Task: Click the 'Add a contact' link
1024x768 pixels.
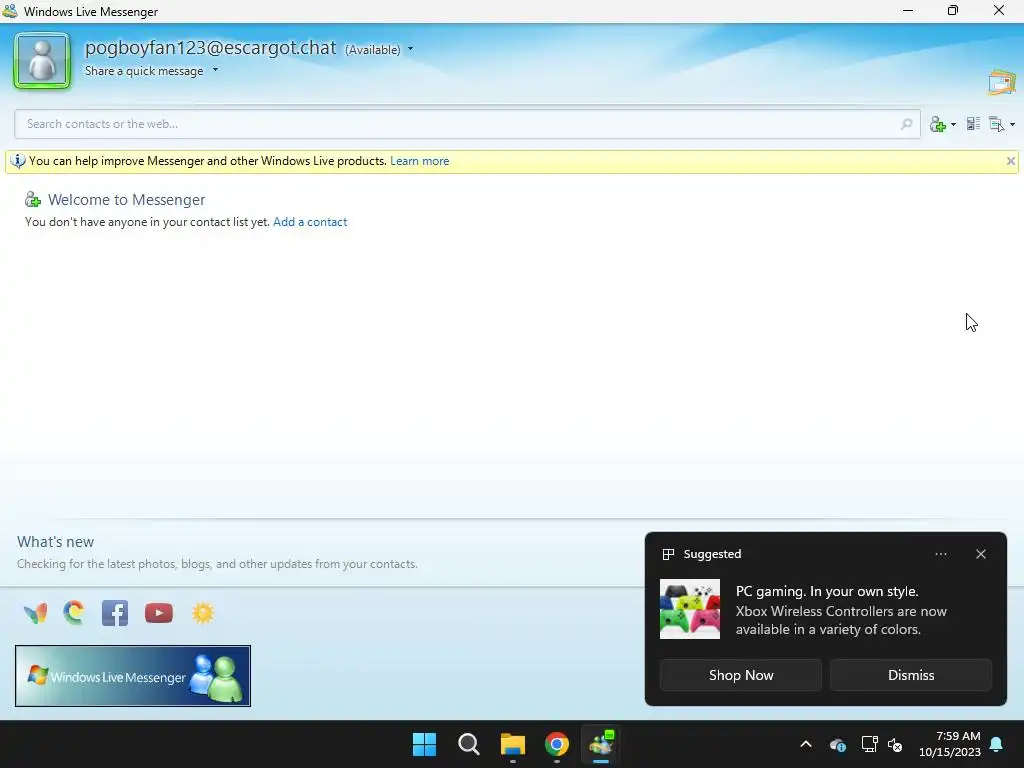Action: pyautogui.click(x=310, y=222)
